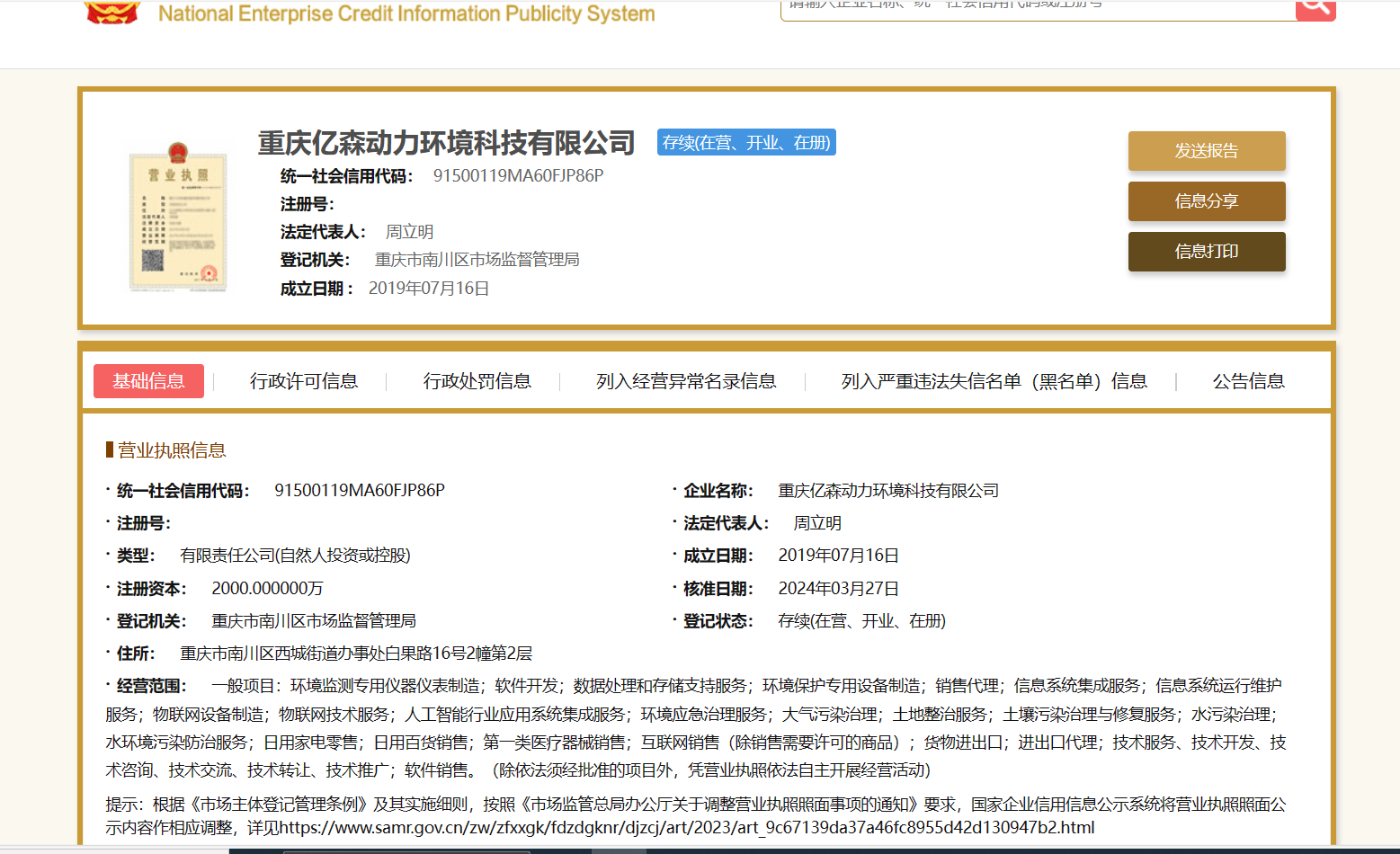Click the national emblem logo icon
This screenshot has height=854, width=1400.
coord(111,12)
